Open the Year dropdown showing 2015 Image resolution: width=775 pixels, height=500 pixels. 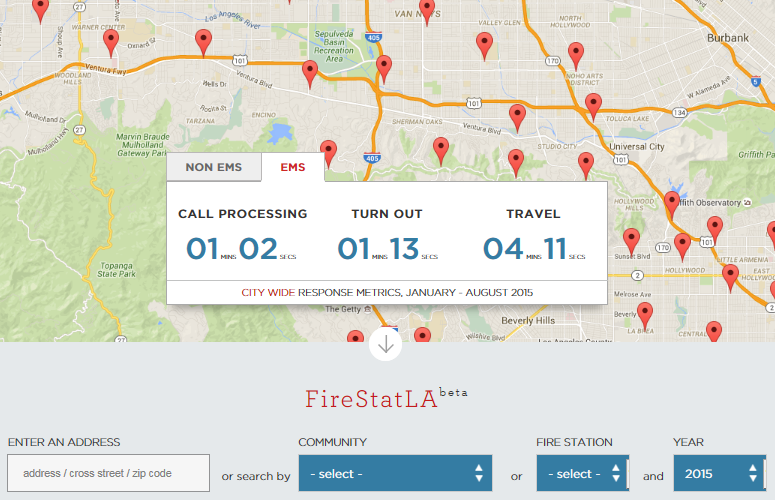tap(720, 473)
